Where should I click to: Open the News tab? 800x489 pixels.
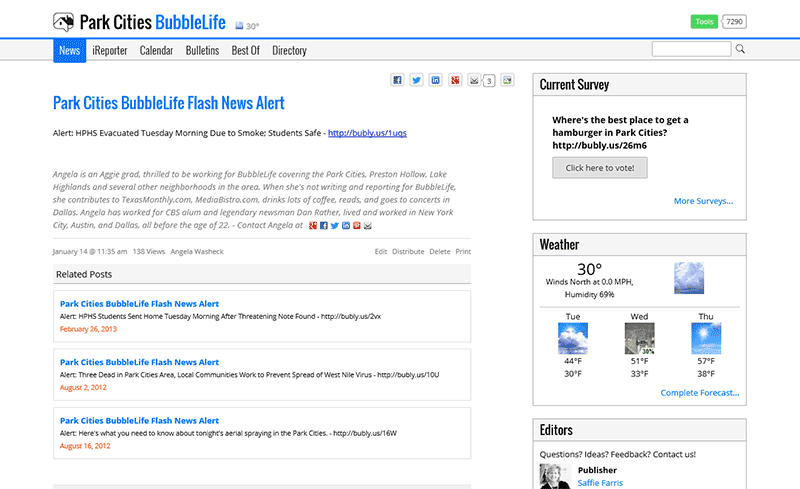point(69,51)
